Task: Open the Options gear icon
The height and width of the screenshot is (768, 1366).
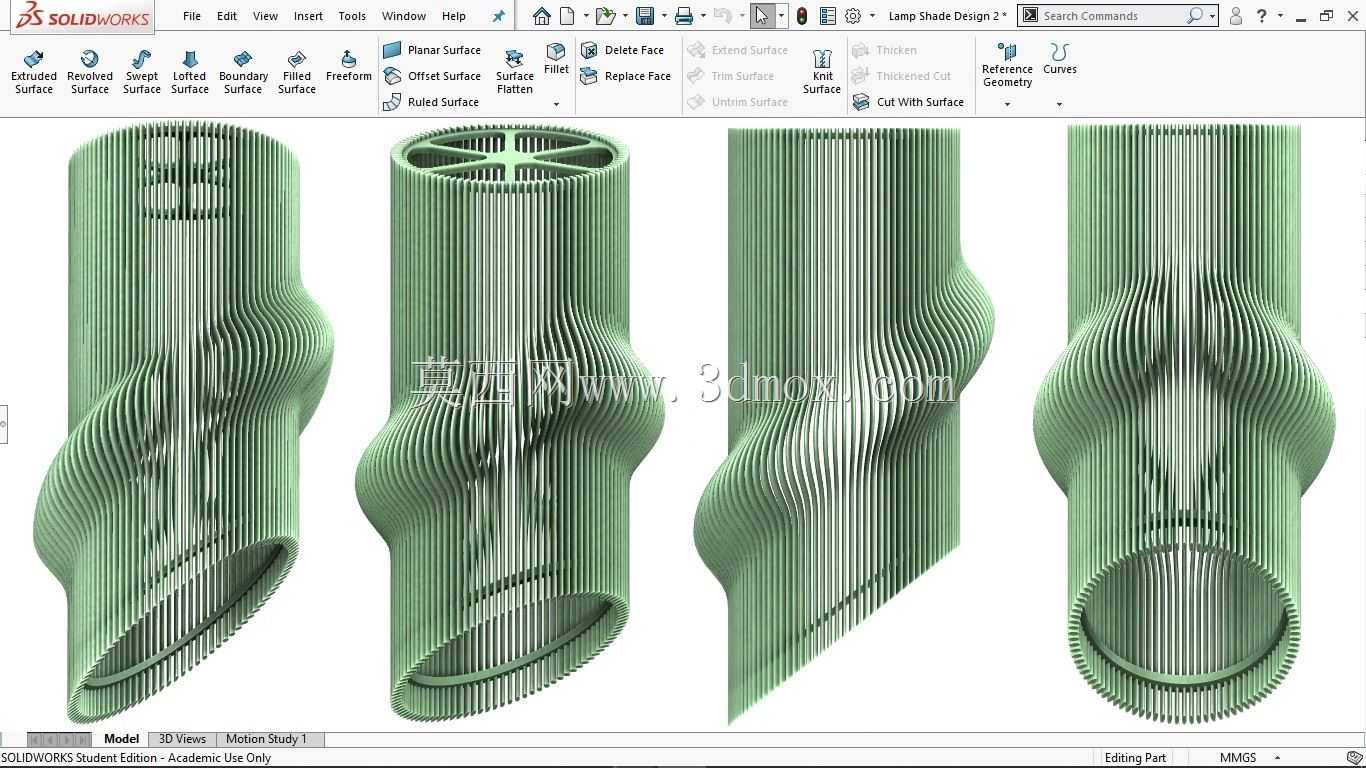Action: pos(853,16)
